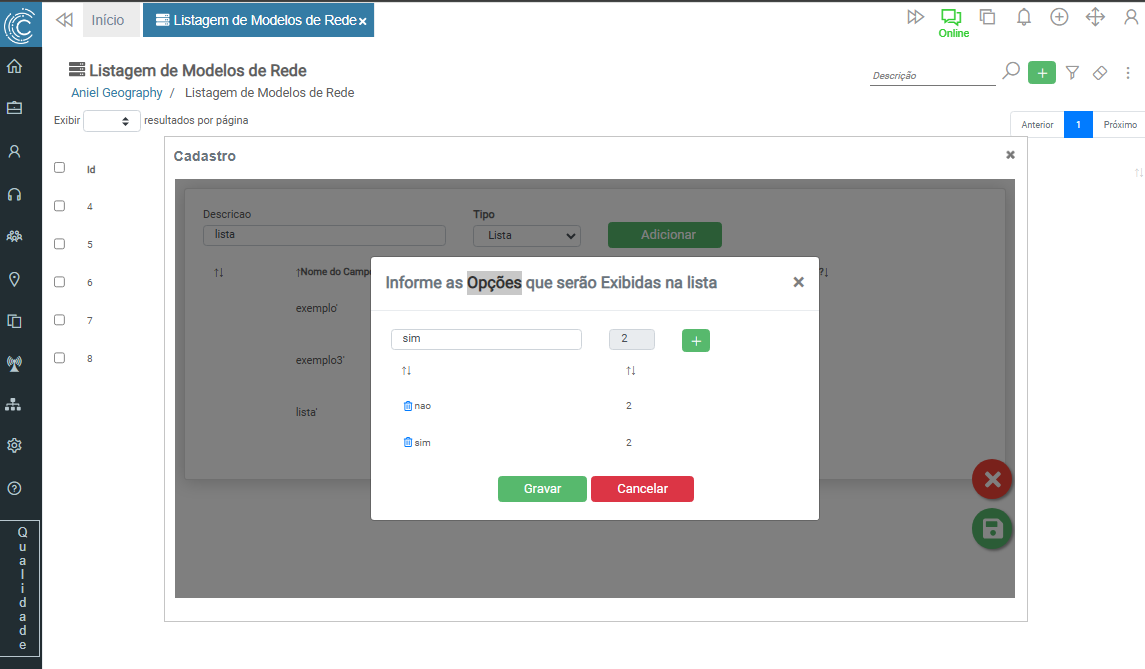1145x669 pixels.
Task: Click the Gravar button
Action: [x=542, y=489]
